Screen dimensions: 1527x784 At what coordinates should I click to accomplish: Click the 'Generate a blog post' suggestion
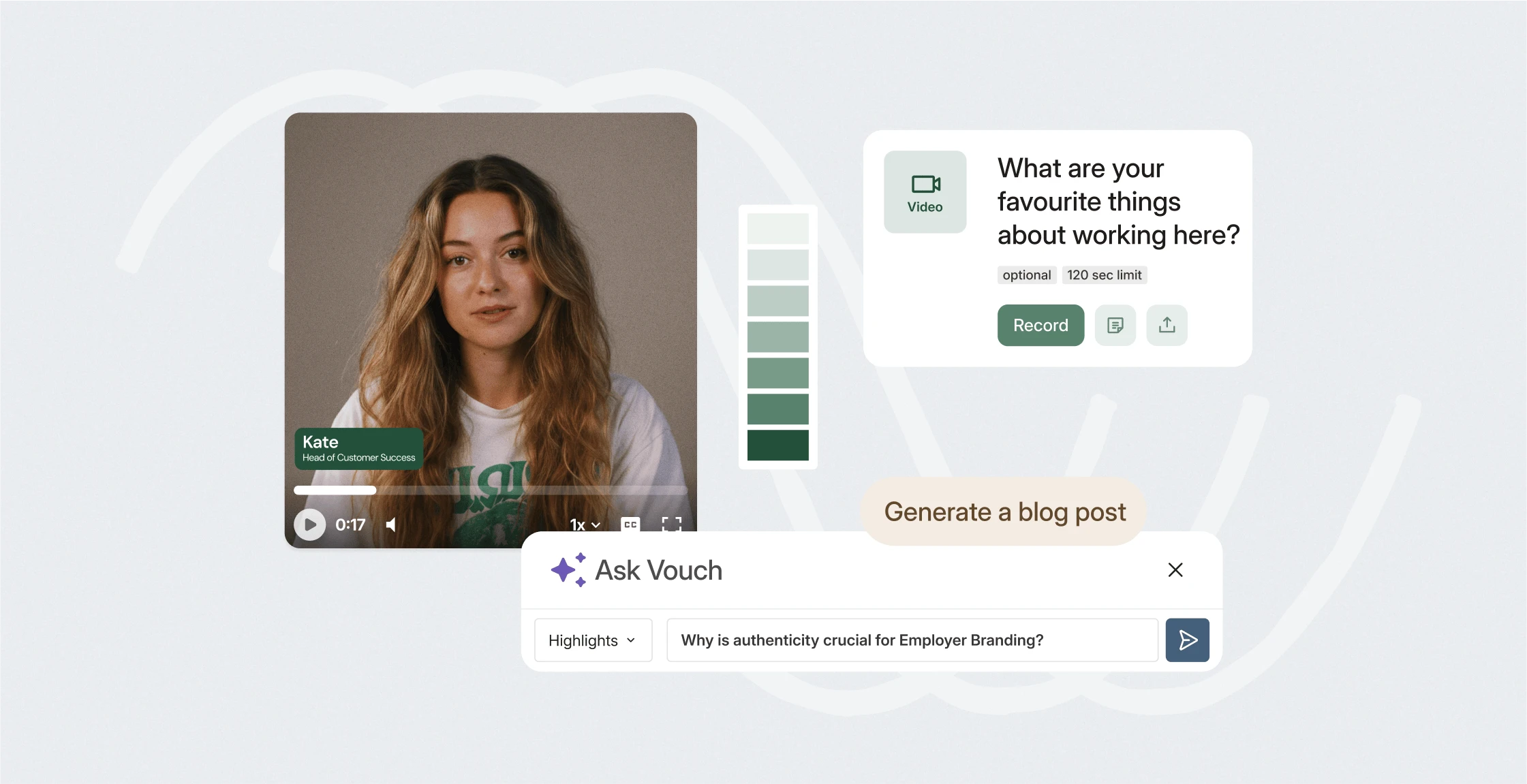[x=1004, y=512]
